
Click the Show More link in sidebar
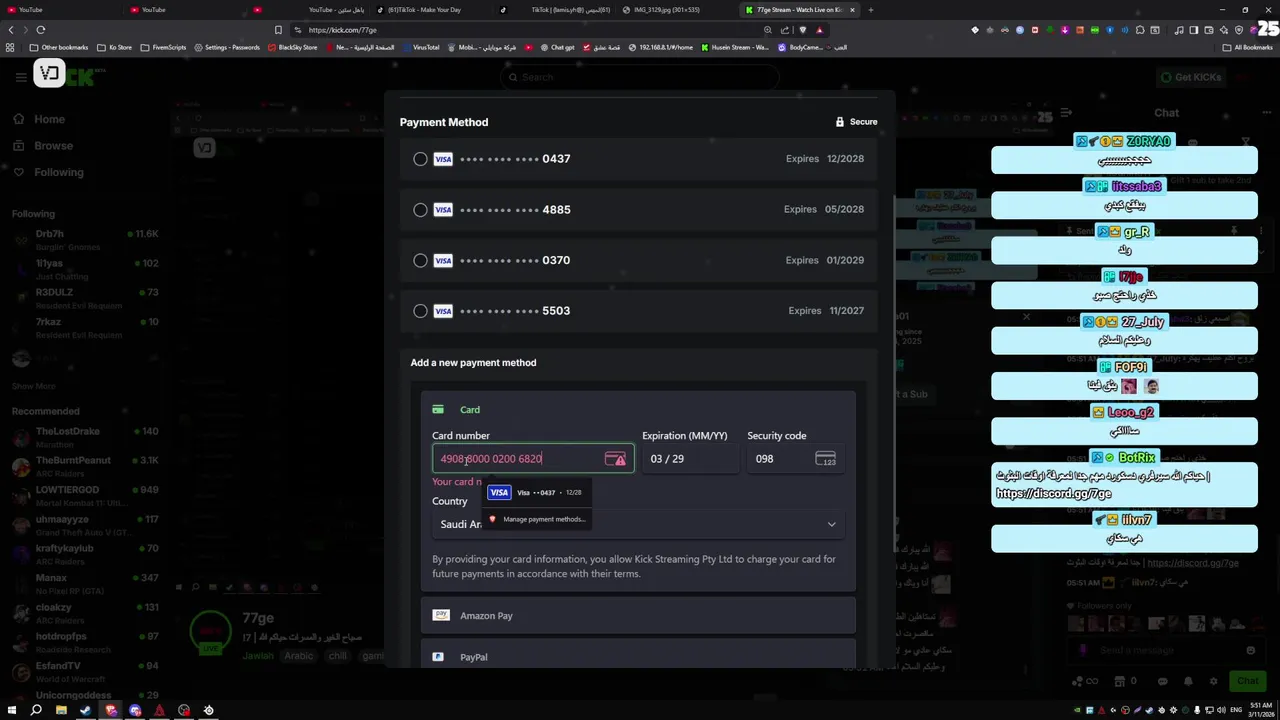pos(33,386)
